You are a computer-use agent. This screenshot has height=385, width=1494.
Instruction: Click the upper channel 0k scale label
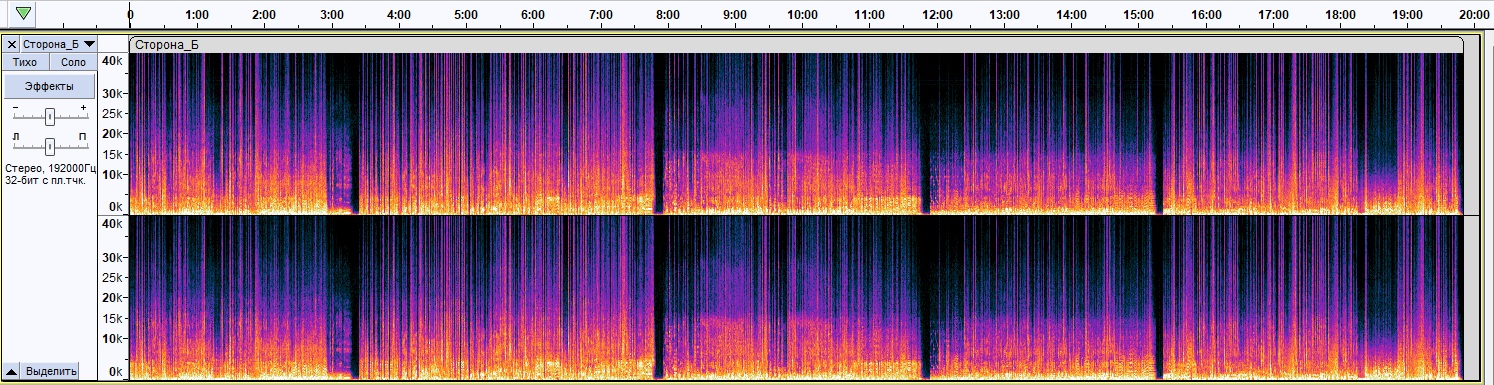click(116, 207)
